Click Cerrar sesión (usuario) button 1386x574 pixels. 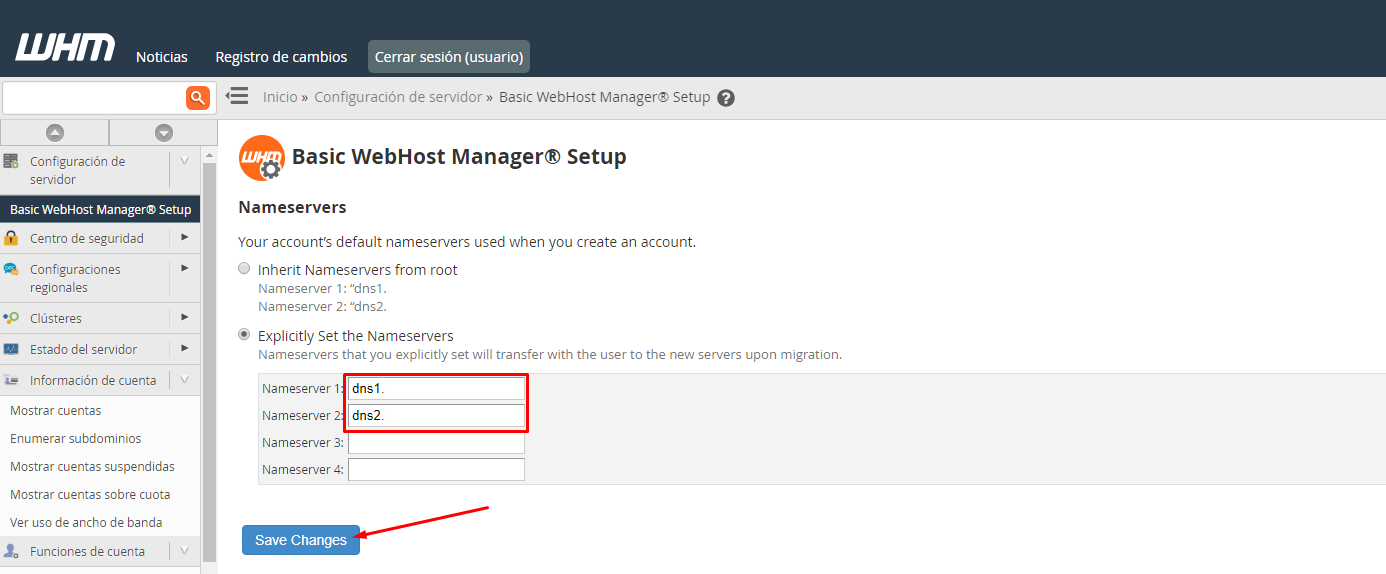tap(448, 57)
